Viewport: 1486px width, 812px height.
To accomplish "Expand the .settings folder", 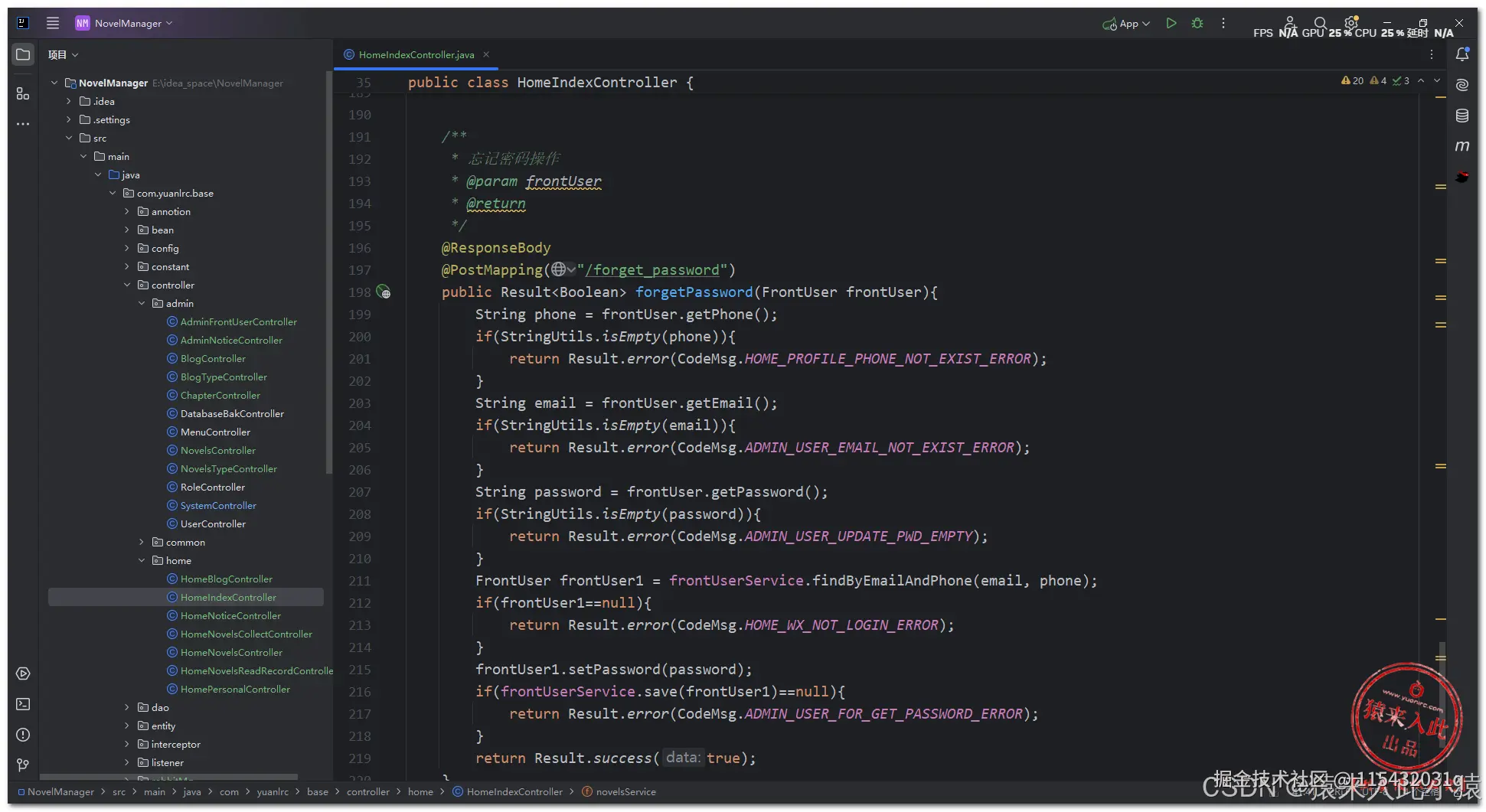I will pyautogui.click(x=68, y=119).
